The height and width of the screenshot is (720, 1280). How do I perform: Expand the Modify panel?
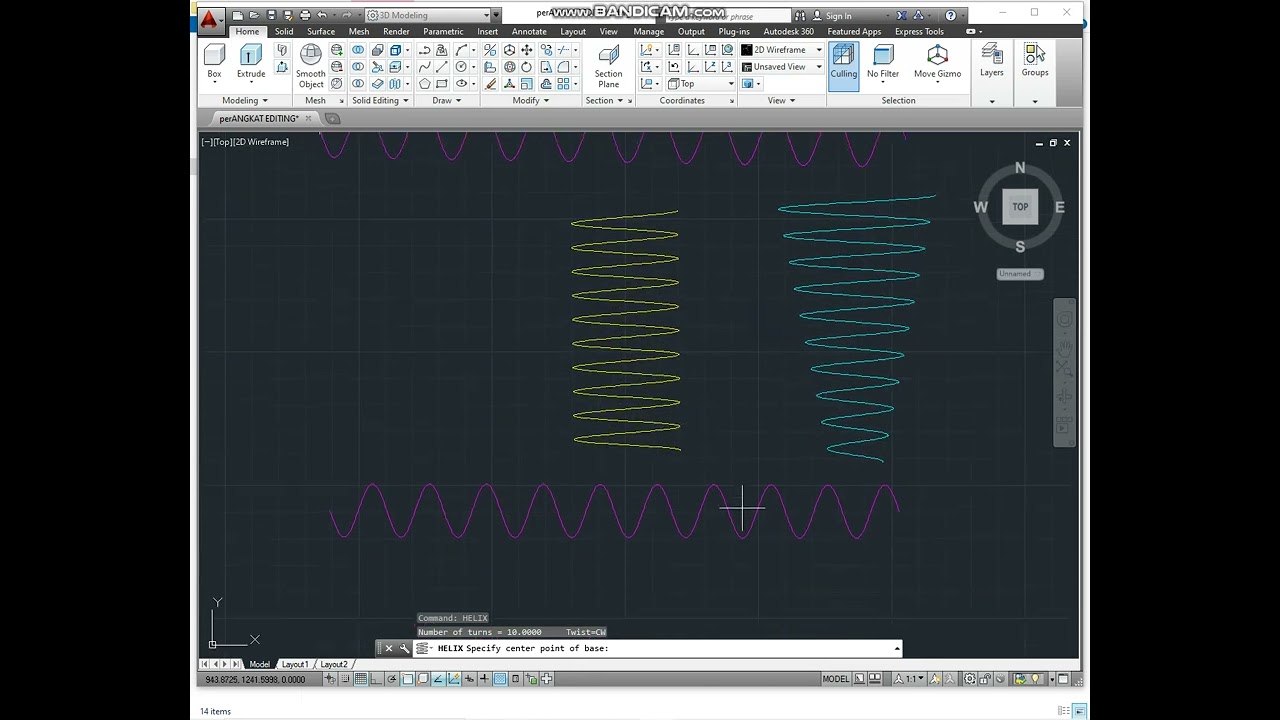click(x=531, y=100)
